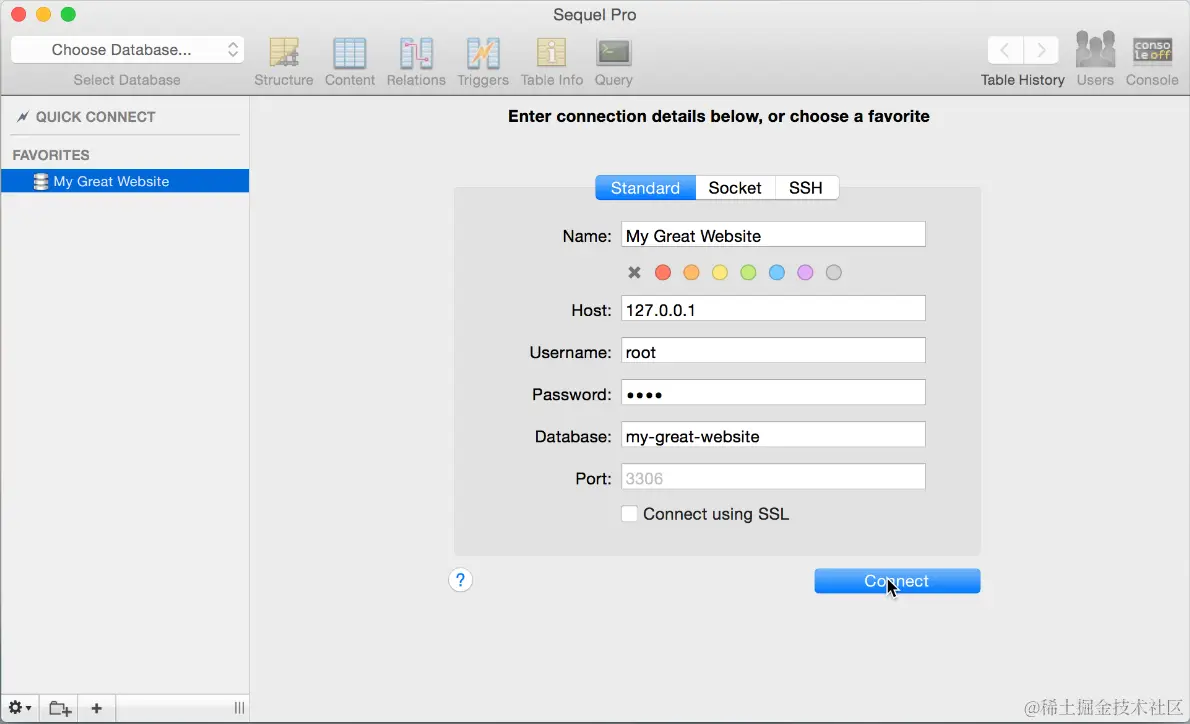Click the Database input field
Viewport: 1190px width, 724px height.
pos(773,435)
